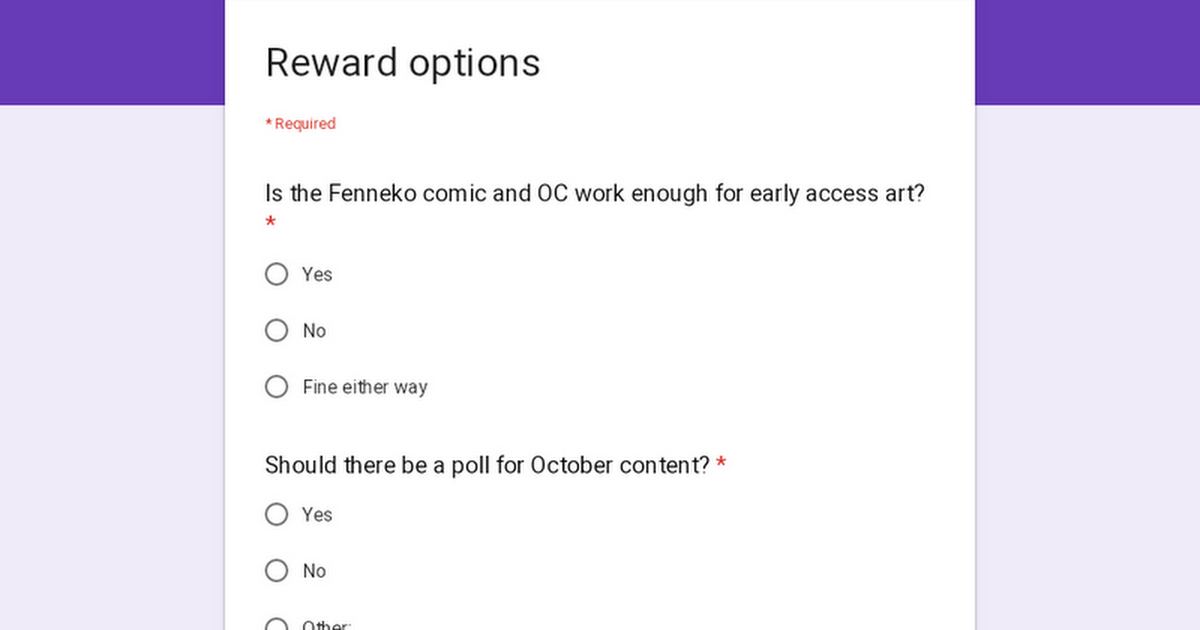The width and height of the screenshot is (1200, 630).
Task: Choose the Other option radio at the bottom
Action: tap(277, 624)
